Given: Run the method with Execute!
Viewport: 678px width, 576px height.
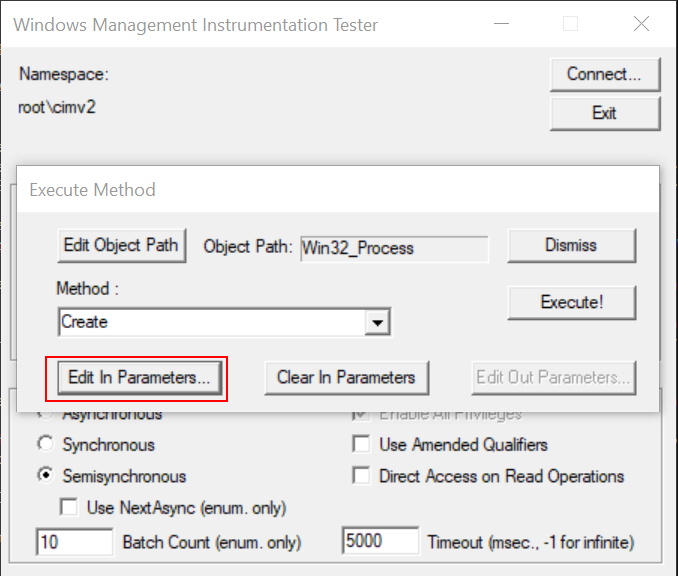Looking at the screenshot, I should point(571,301).
